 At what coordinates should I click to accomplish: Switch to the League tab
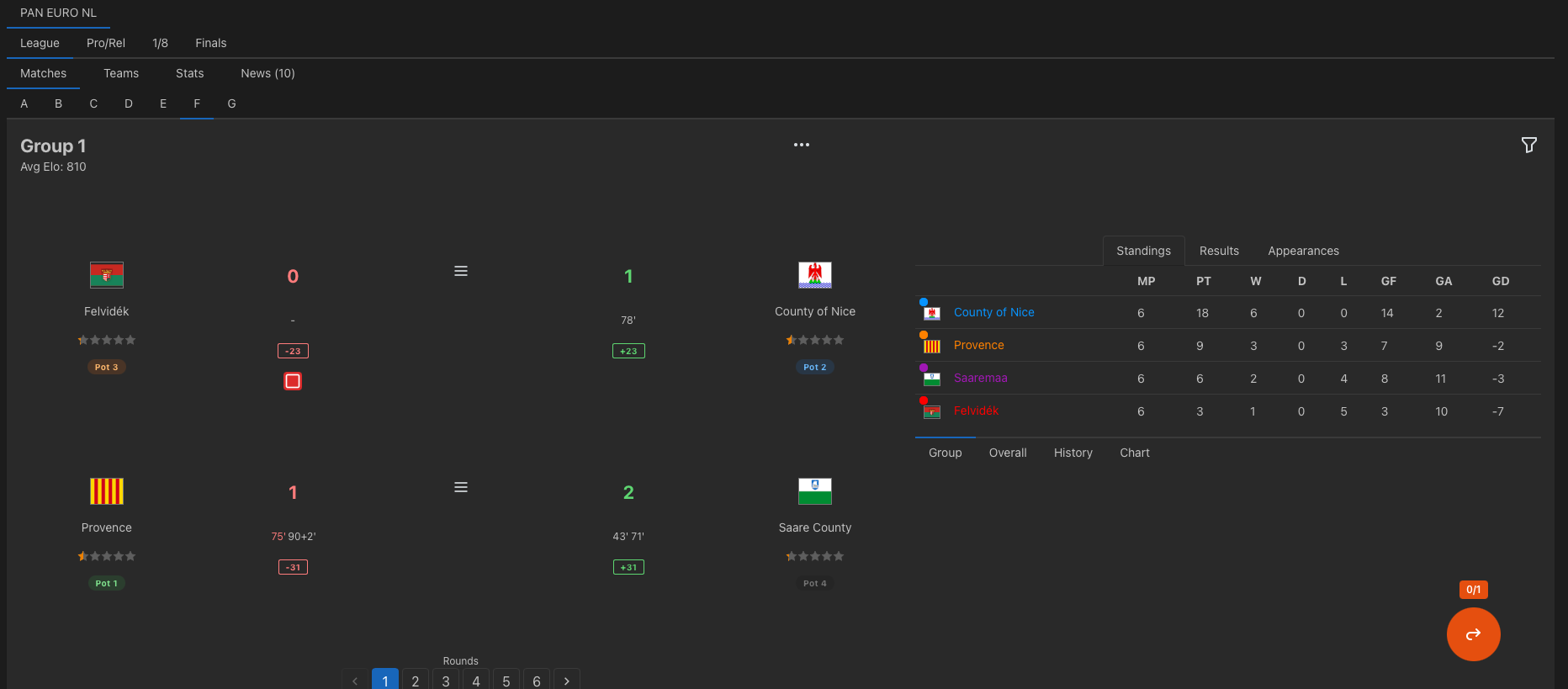point(40,43)
